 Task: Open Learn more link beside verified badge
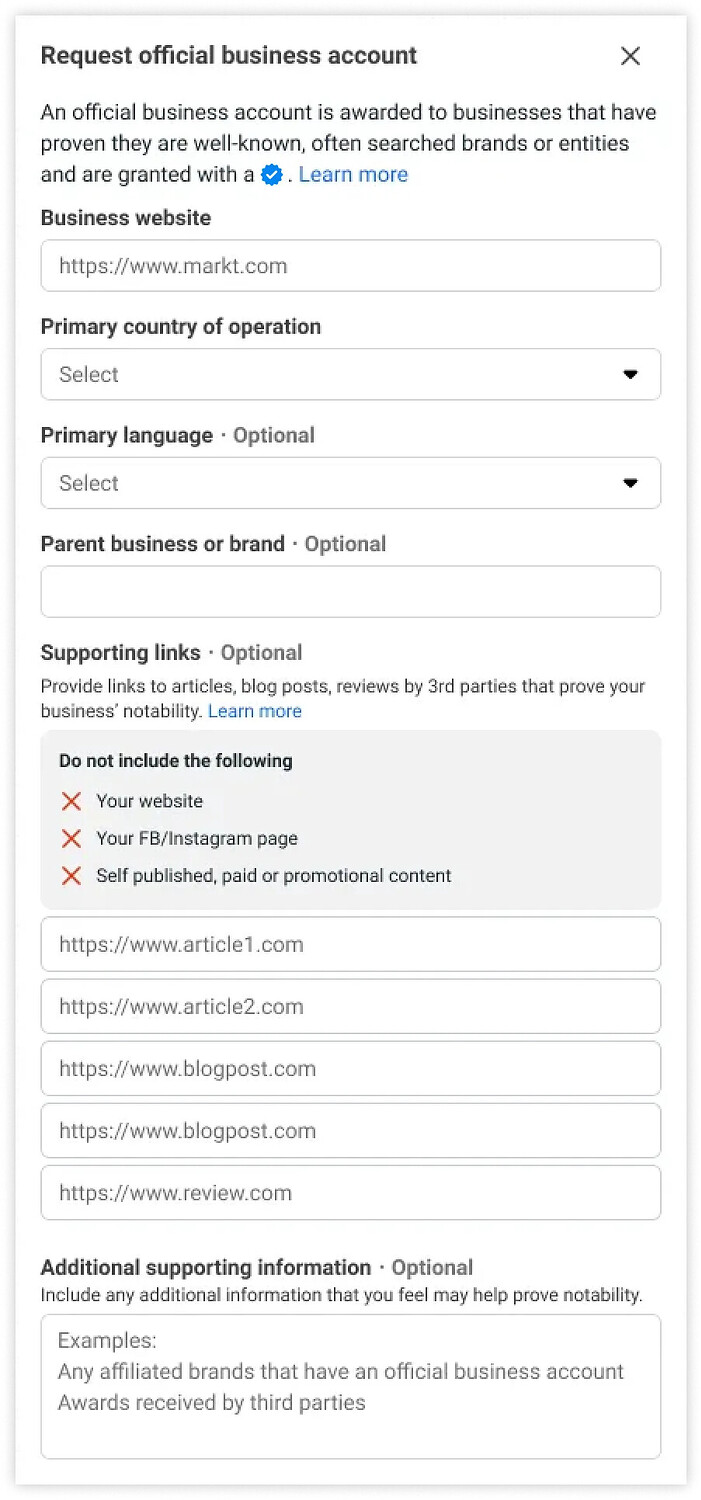pyautogui.click(x=353, y=175)
